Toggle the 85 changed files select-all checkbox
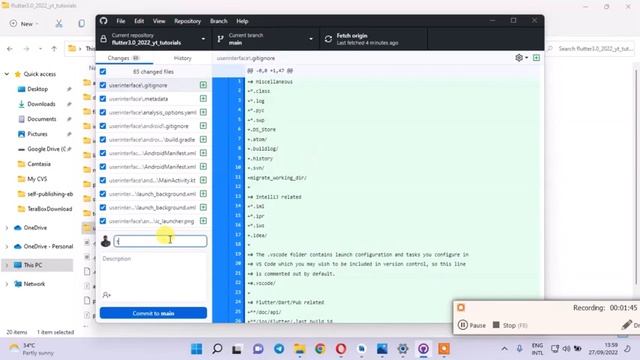 (103, 71)
